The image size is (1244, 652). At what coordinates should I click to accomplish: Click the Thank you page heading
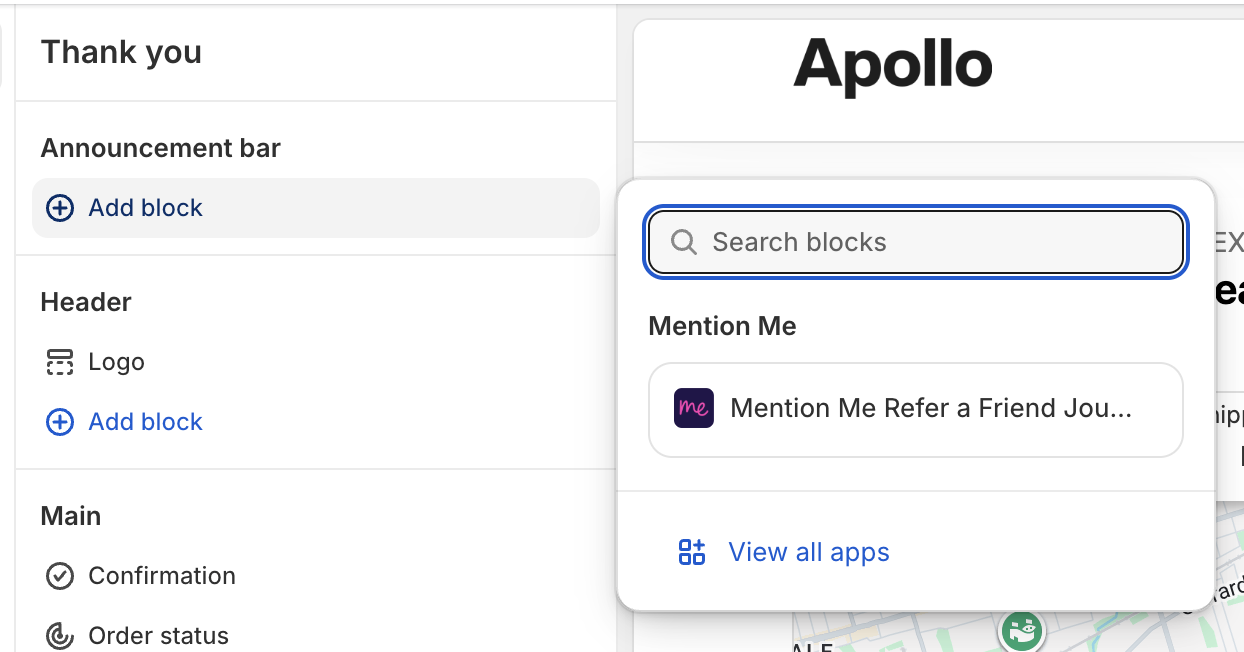coord(121,52)
